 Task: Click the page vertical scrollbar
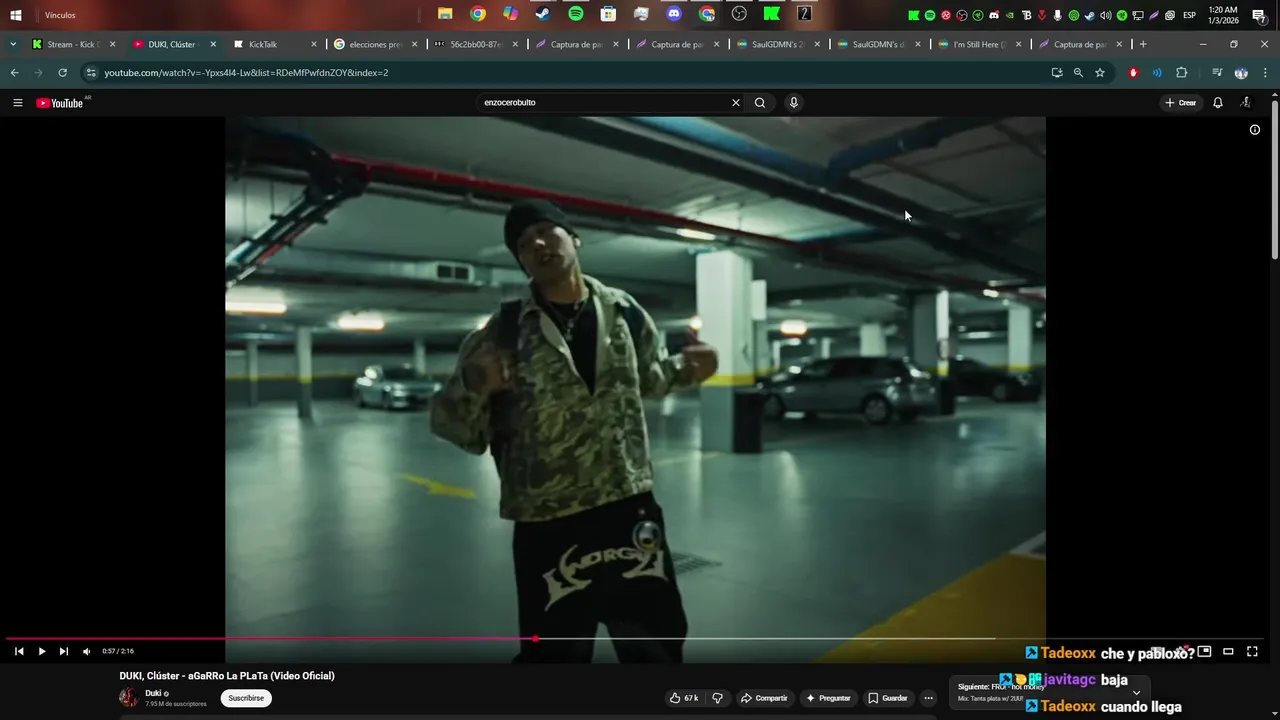(x=1274, y=180)
